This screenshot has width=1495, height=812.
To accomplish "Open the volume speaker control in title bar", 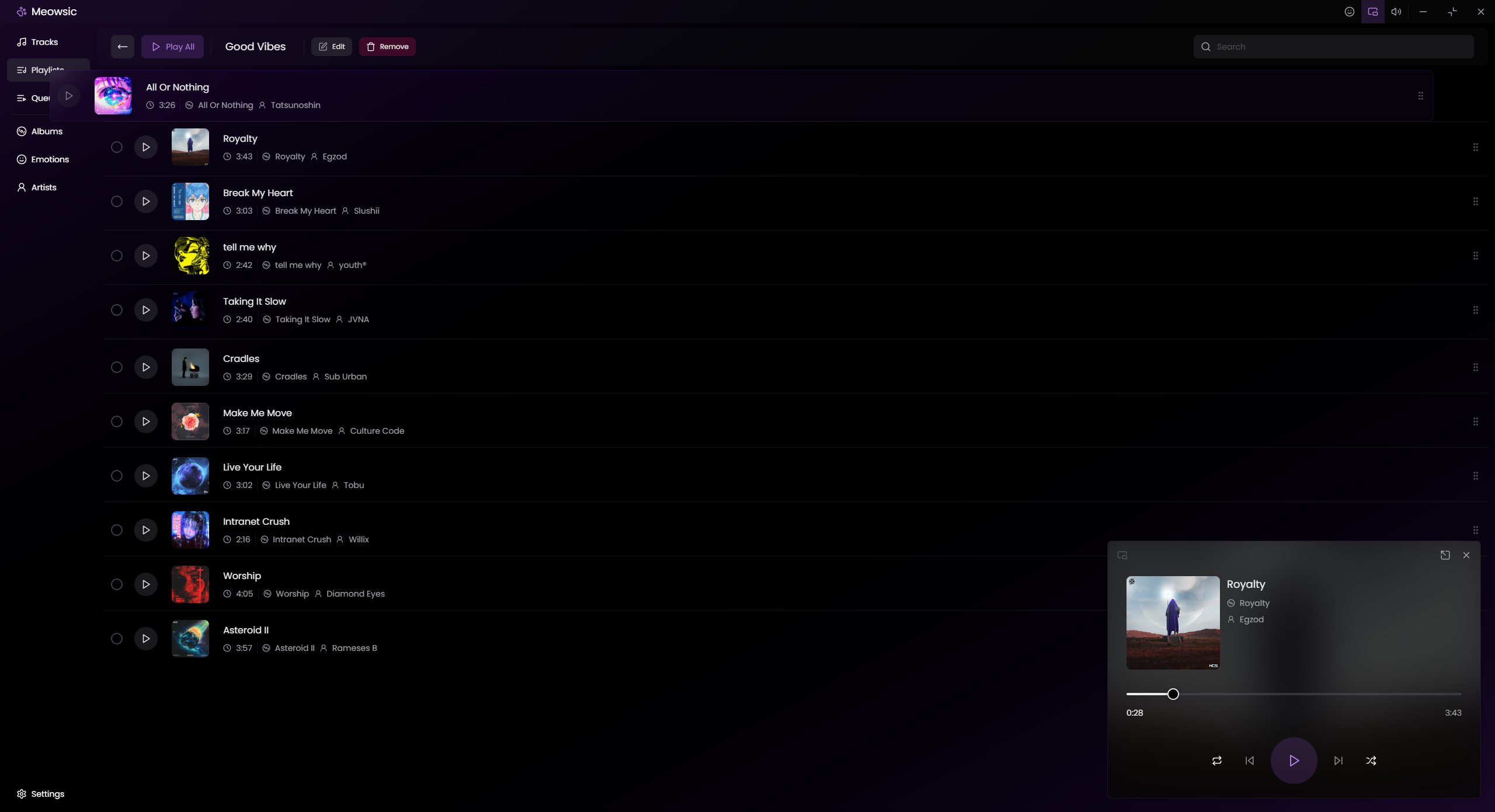I will pos(1396,12).
